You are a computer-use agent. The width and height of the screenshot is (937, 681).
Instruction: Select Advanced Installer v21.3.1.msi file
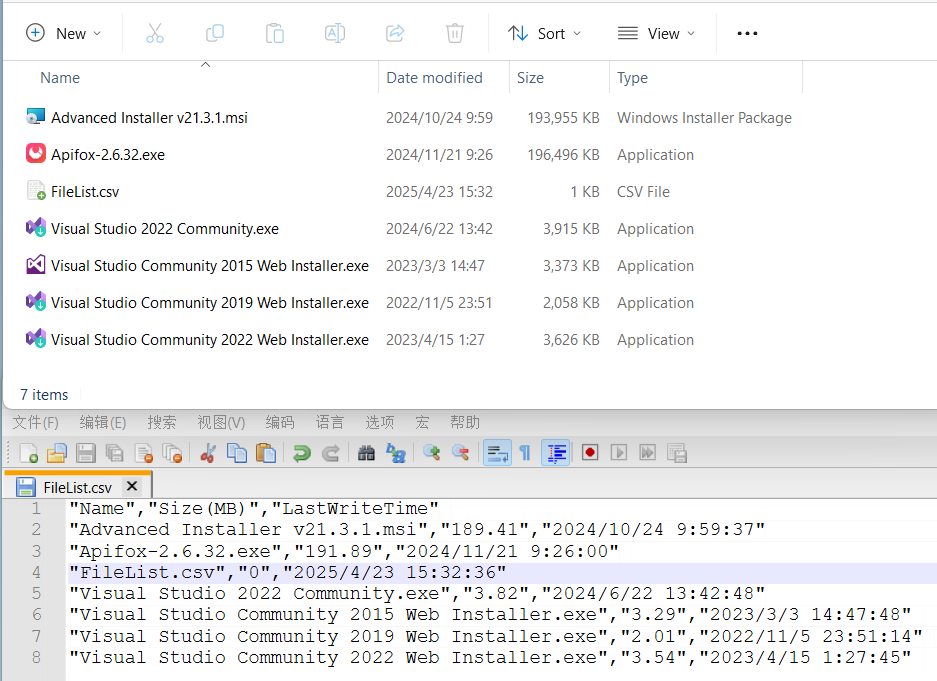tap(149, 118)
